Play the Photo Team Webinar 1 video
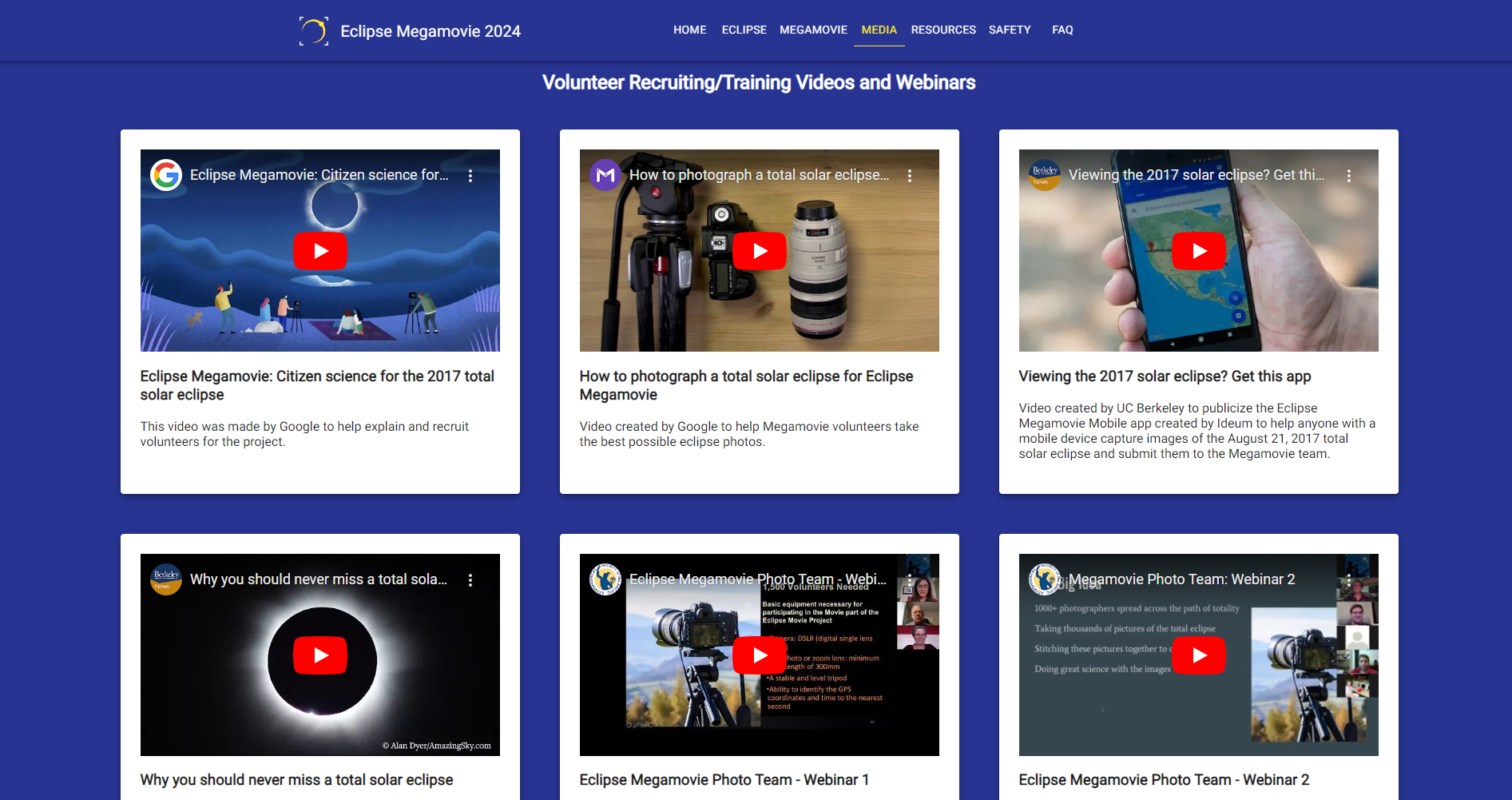Image resolution: width=1512 pixels, height=800 pixels. [759, 655]
